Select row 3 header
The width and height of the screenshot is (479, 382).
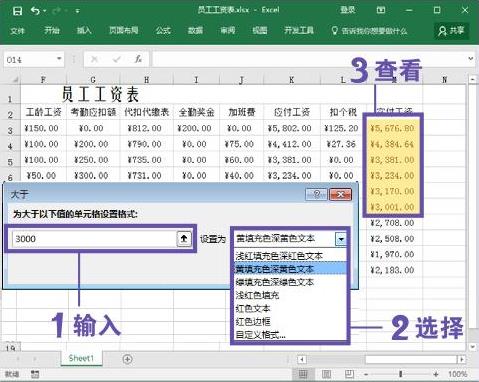(10, 130)
